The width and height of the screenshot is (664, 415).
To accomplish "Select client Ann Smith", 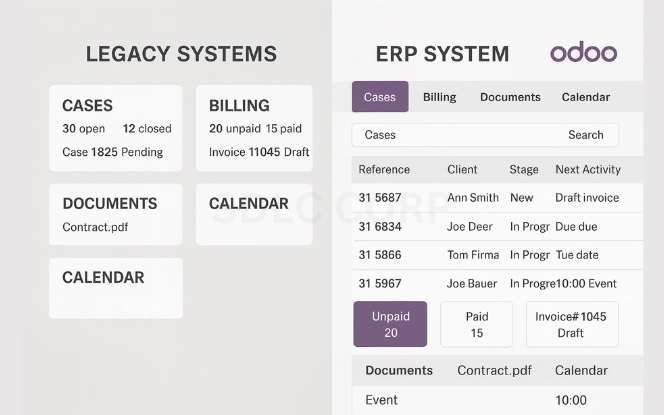I will pyautogui.click(x=473, y=198).
